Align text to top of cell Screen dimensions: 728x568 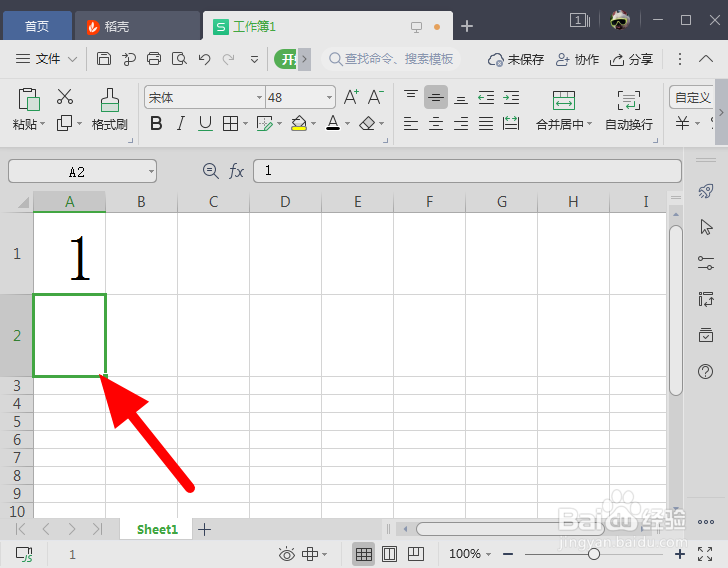[x=411, y=97]
